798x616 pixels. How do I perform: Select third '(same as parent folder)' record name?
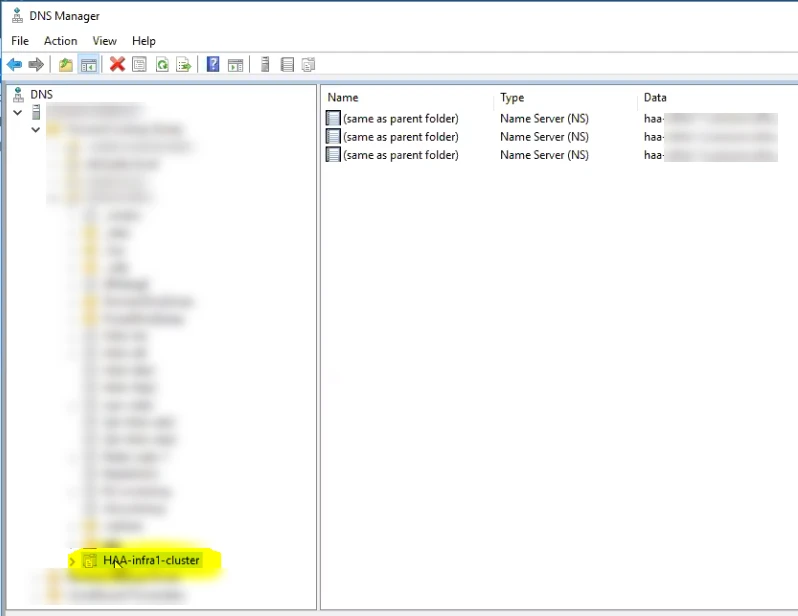401,155
